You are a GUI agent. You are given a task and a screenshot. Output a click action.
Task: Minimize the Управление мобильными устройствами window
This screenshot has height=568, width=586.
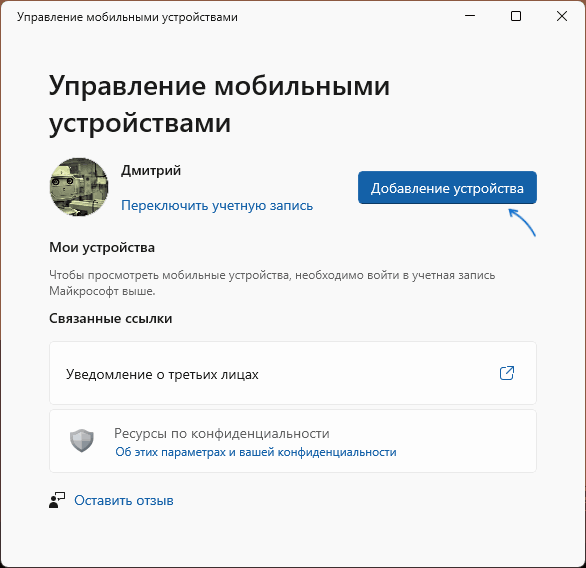pos(470,16)
